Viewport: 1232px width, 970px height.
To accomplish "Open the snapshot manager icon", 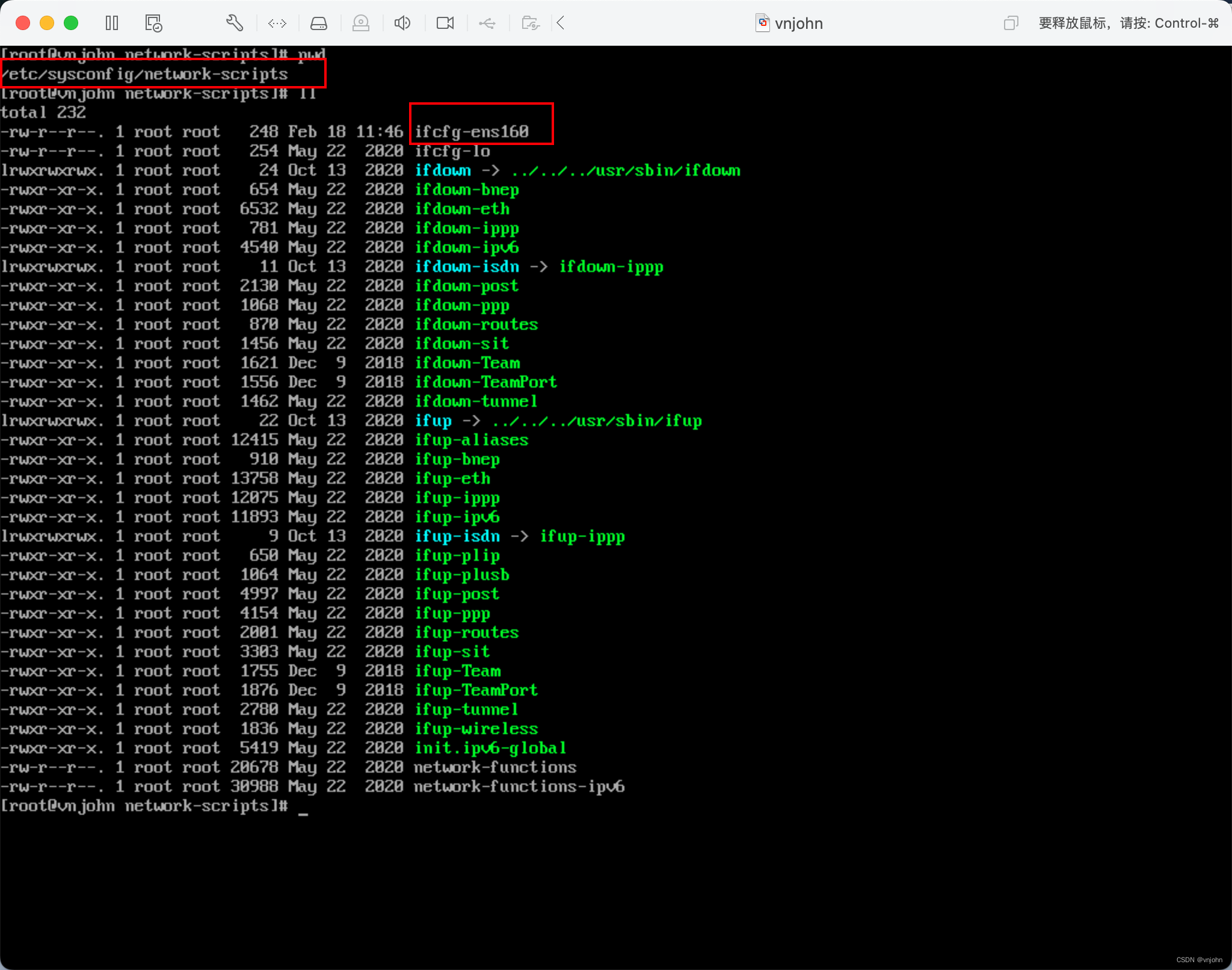I will pyautogui.click(x=153, y=23).
